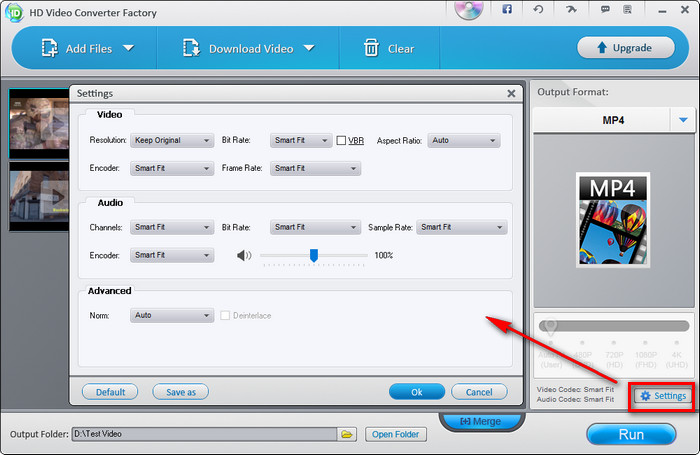Click the document list icon in title bar
The image size is (700, 455).
click(627, 9)
